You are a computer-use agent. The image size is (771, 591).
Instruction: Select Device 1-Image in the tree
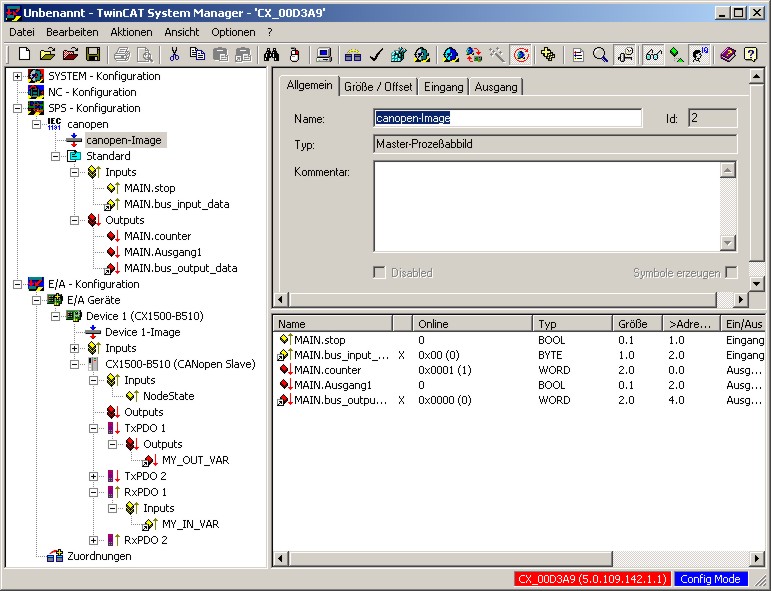(143, 332)
